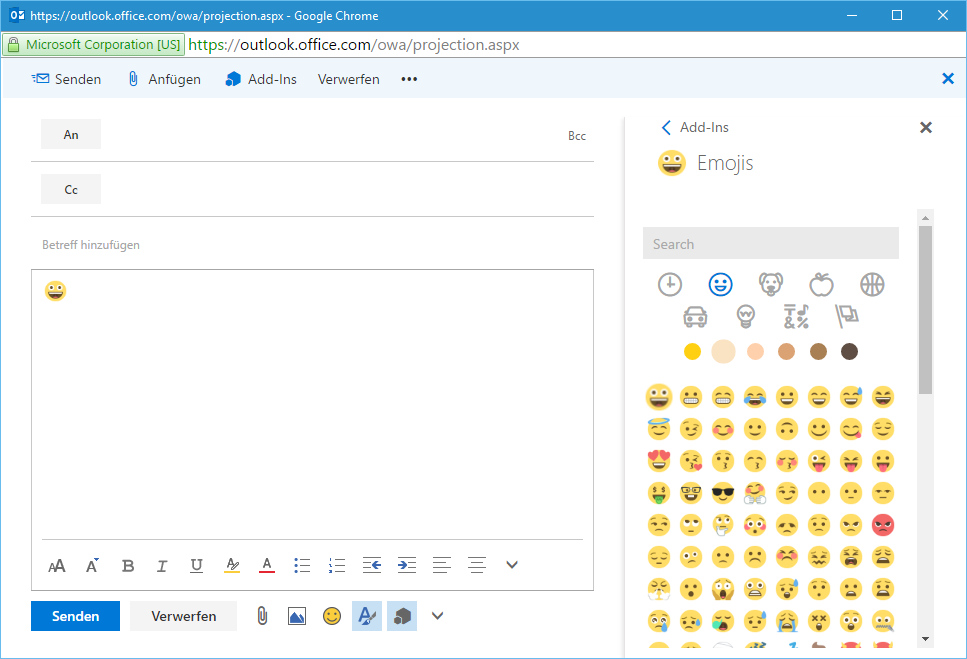967x659 pixels.
Task: Toggle bulleted list
Action: click(x=302, y=565)
